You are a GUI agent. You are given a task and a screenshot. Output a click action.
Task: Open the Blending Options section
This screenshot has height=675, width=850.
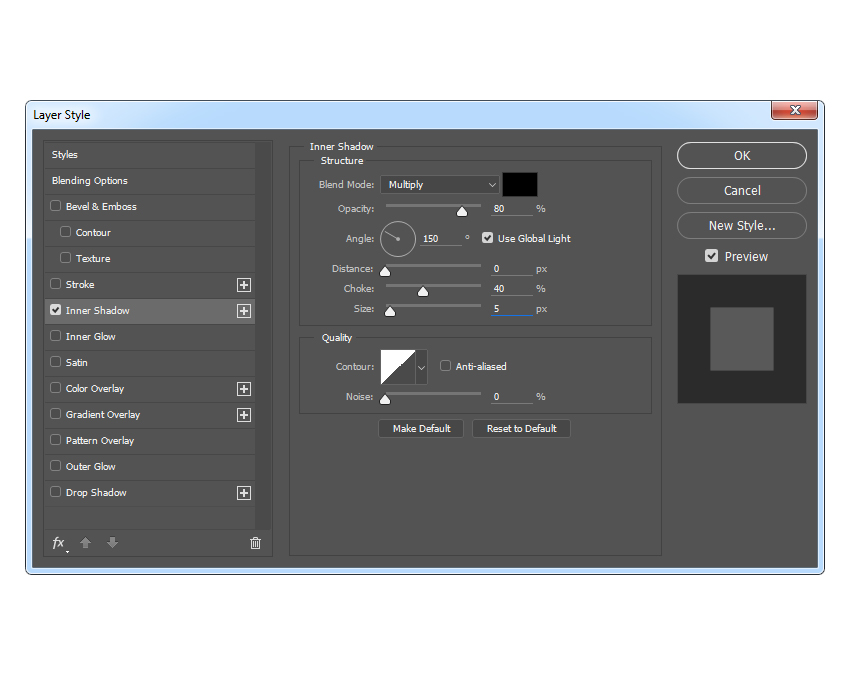pyautogui.click(x=90, y=181)
